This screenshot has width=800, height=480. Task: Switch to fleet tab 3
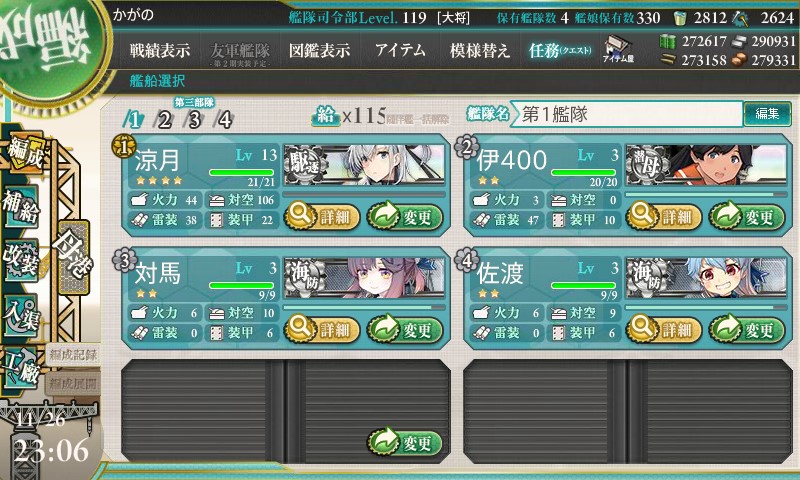click(x=194, y=120)
